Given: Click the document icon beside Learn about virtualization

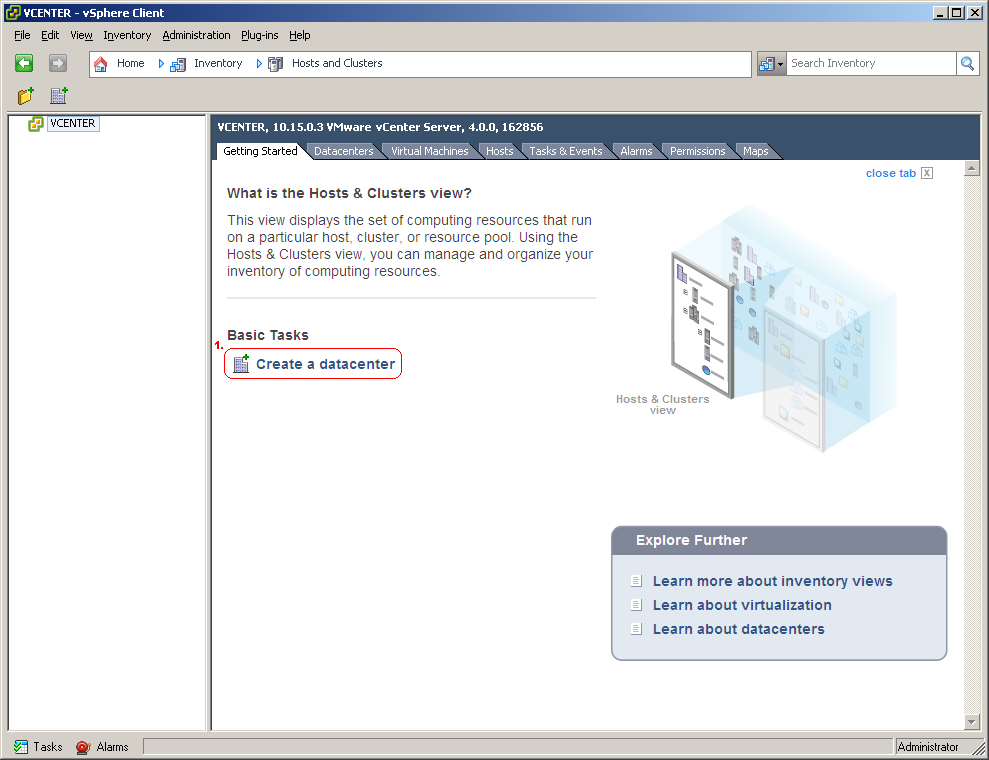Looking at the screenshot, I should (x=636, y=605).
